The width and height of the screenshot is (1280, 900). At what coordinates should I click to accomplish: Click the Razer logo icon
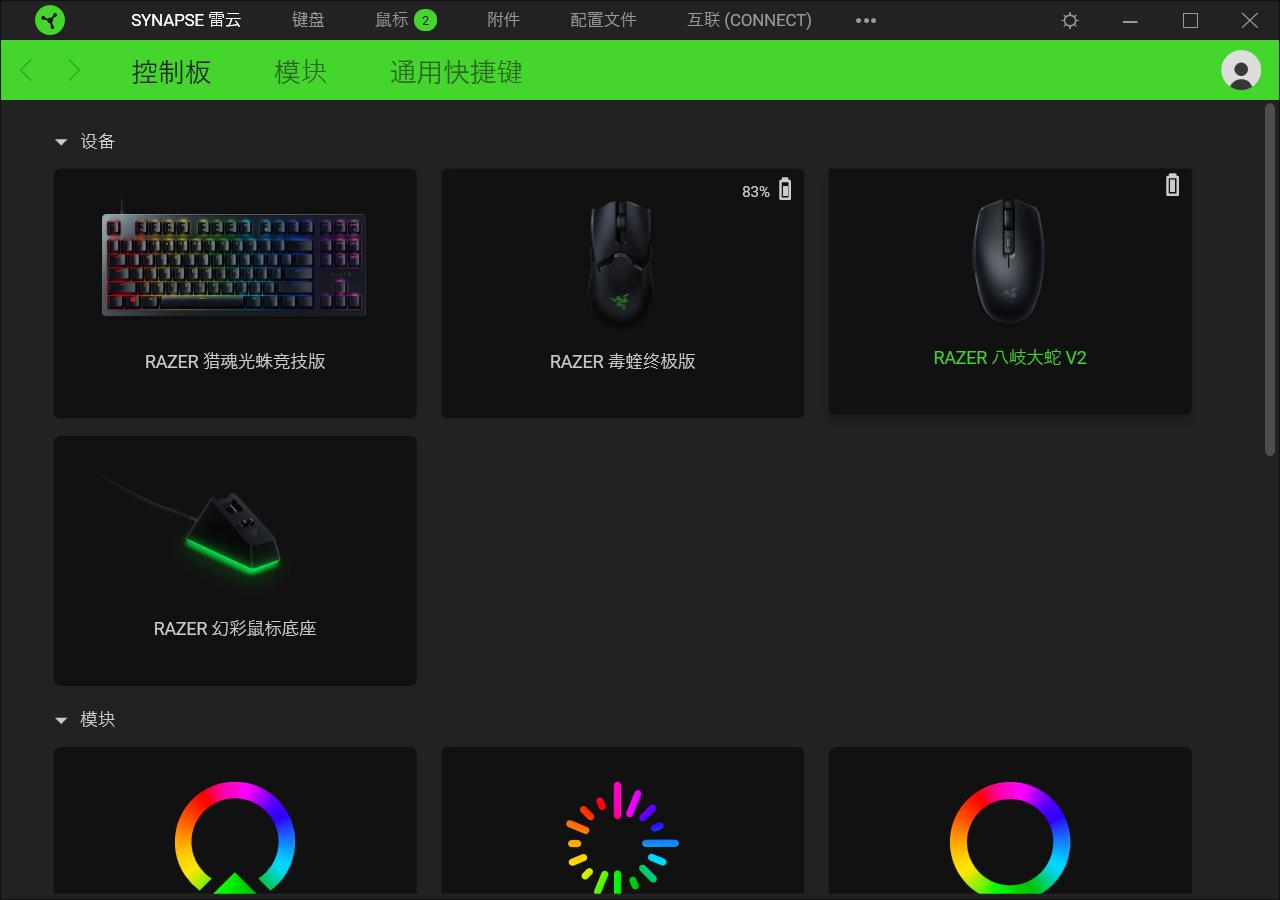49,20
